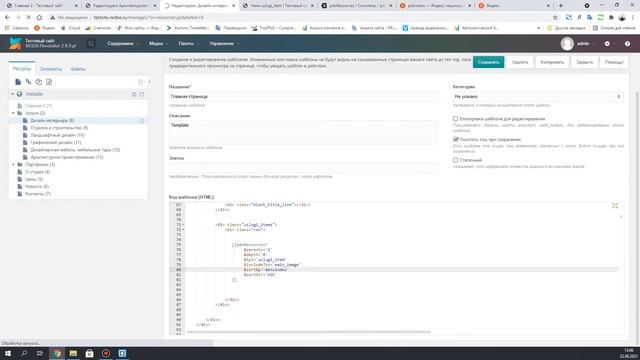Switch to the Яндекс browser tab
This screenshot has width=640, height=360.
[514, 6]
